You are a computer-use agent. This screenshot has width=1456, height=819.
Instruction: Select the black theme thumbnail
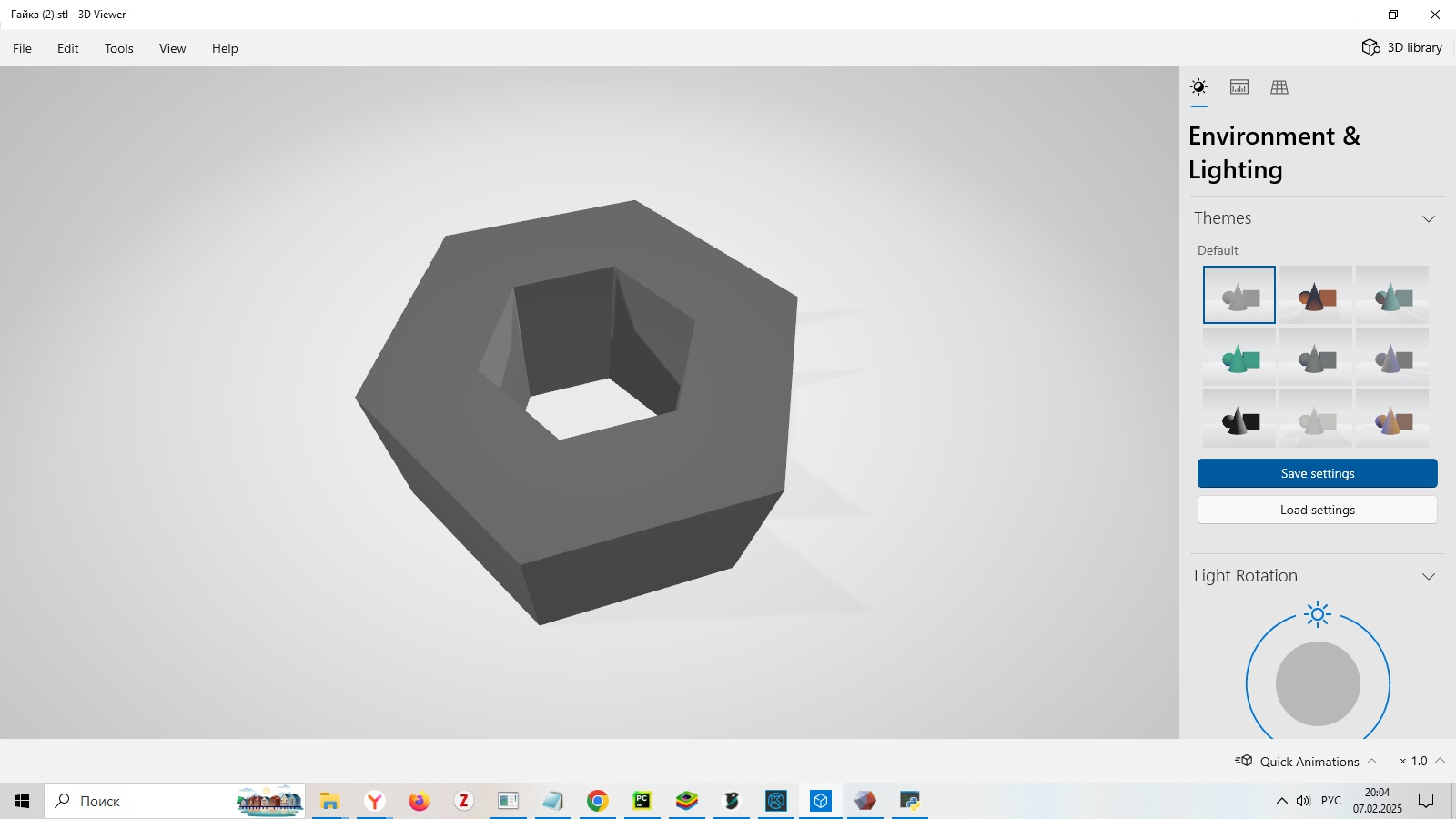click(1239, 419)
